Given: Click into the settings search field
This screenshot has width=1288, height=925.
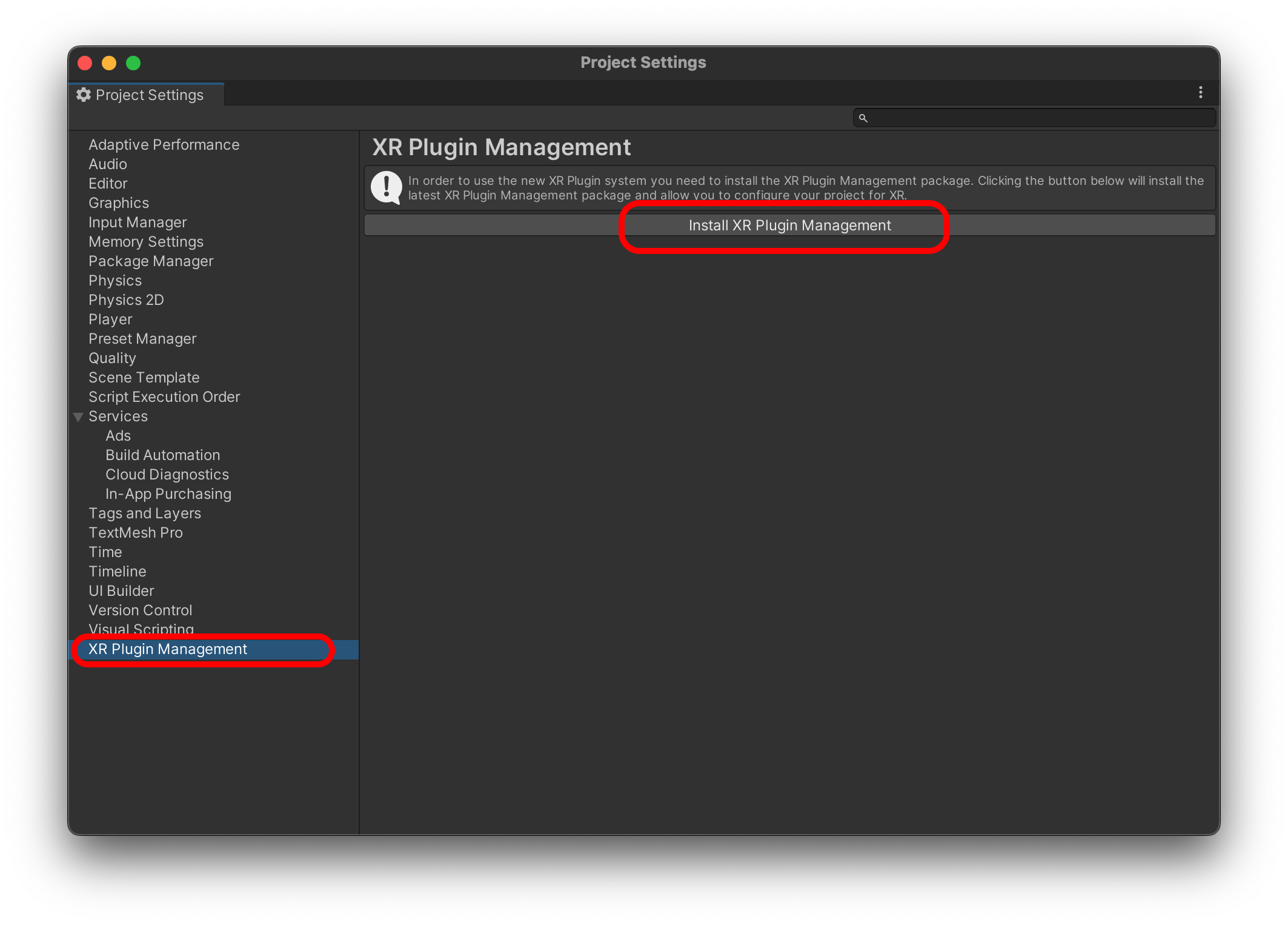Looking at the screenshot, I should (x=1039, y=118).
